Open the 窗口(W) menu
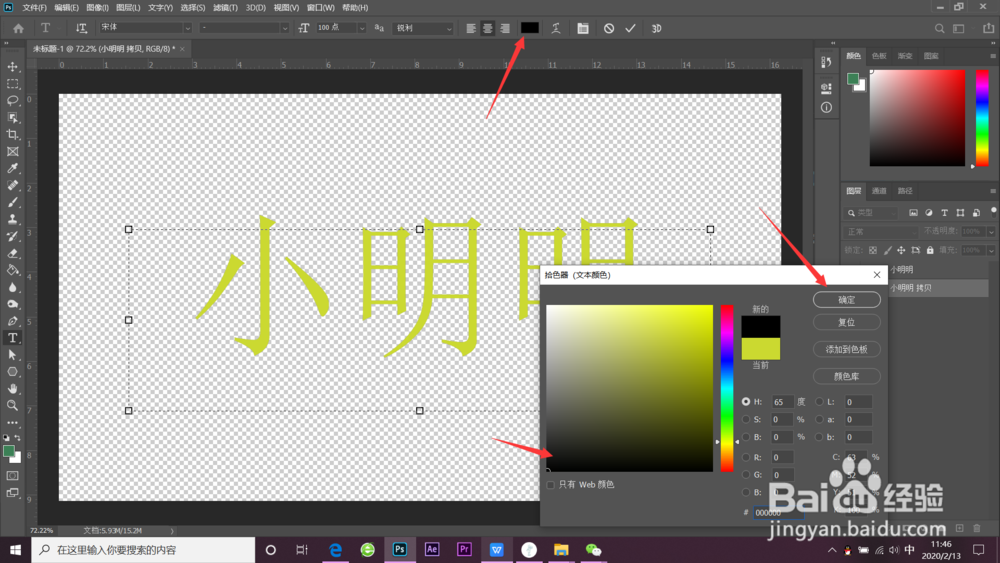Image resolution: width=1000 pixels, height=563 pixels. 320,8
